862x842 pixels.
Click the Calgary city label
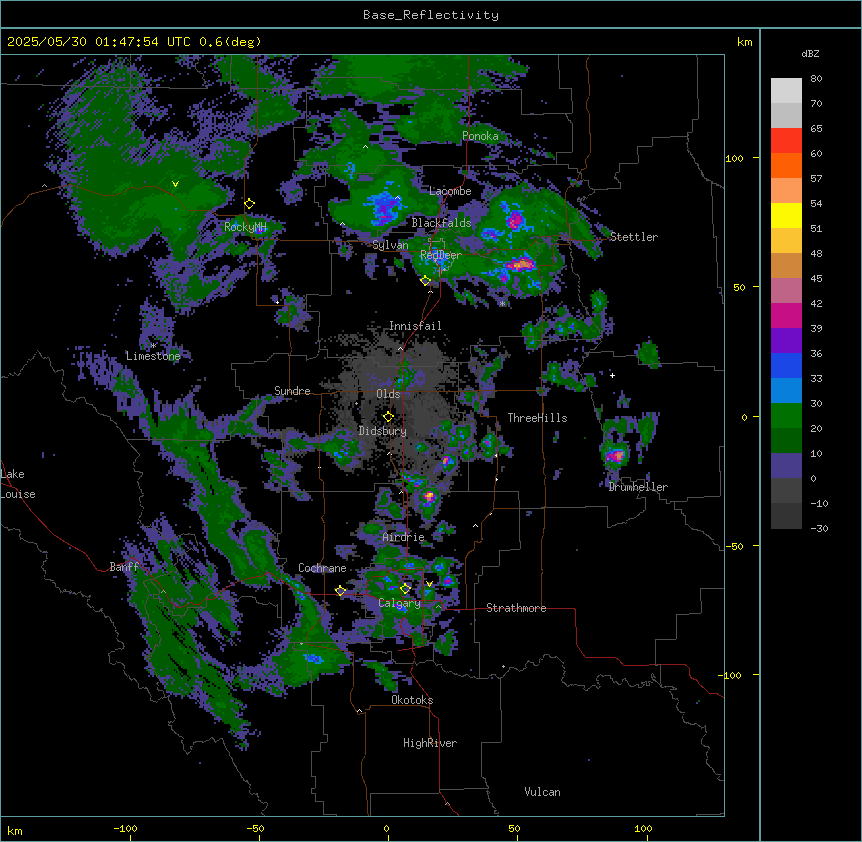click(x=399, y=603)
